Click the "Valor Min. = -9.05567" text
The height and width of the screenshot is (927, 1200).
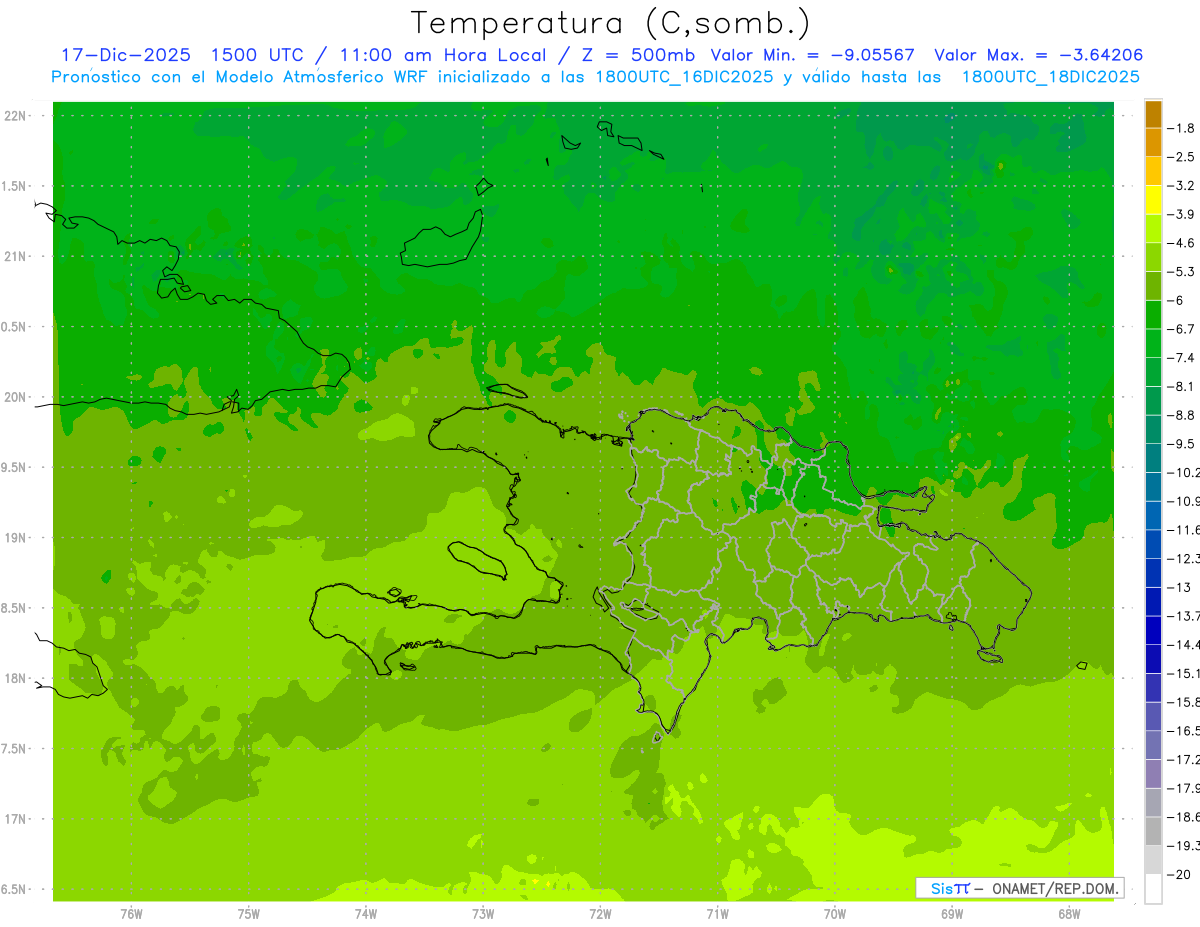[x=812, y=55]
